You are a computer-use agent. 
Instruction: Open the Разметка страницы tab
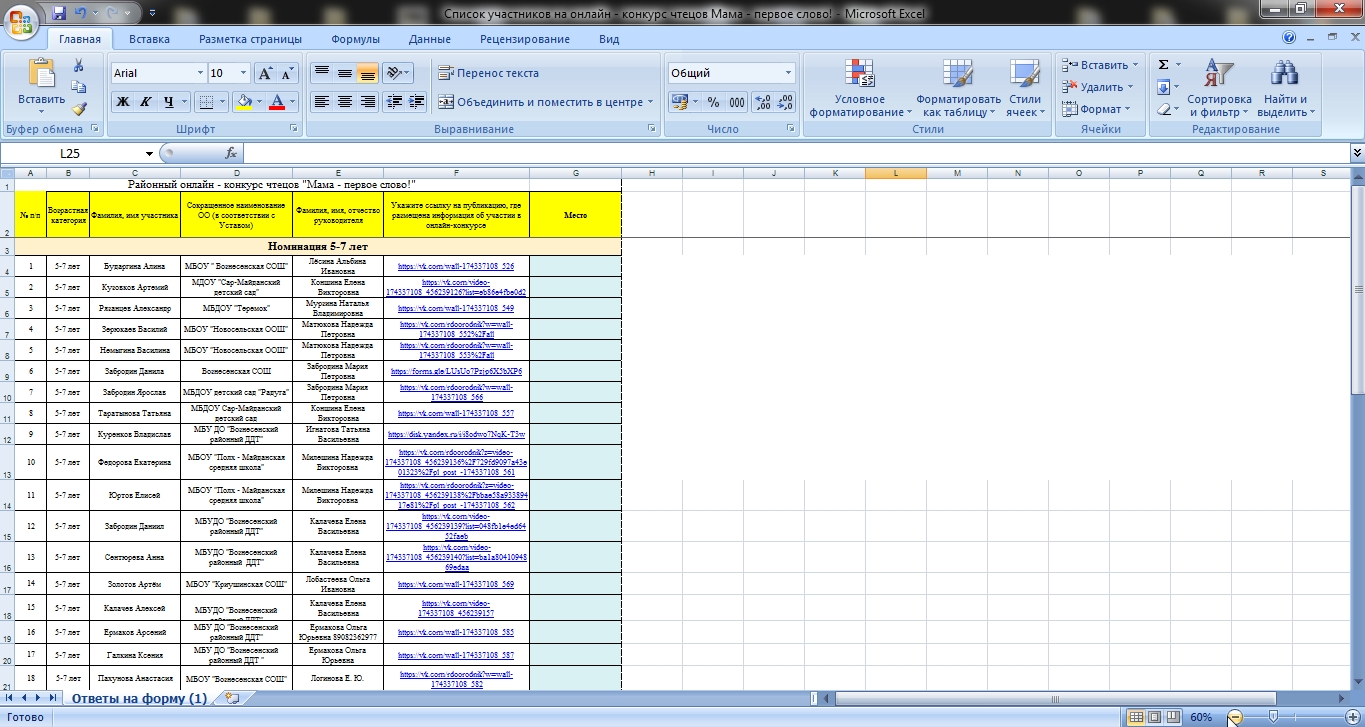[x=250, y=39]
